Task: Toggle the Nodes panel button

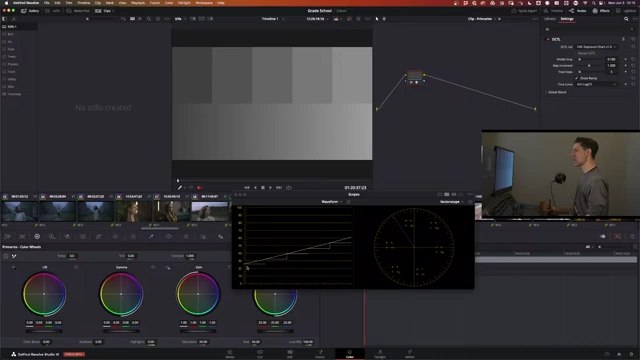Action: [578, 11]
